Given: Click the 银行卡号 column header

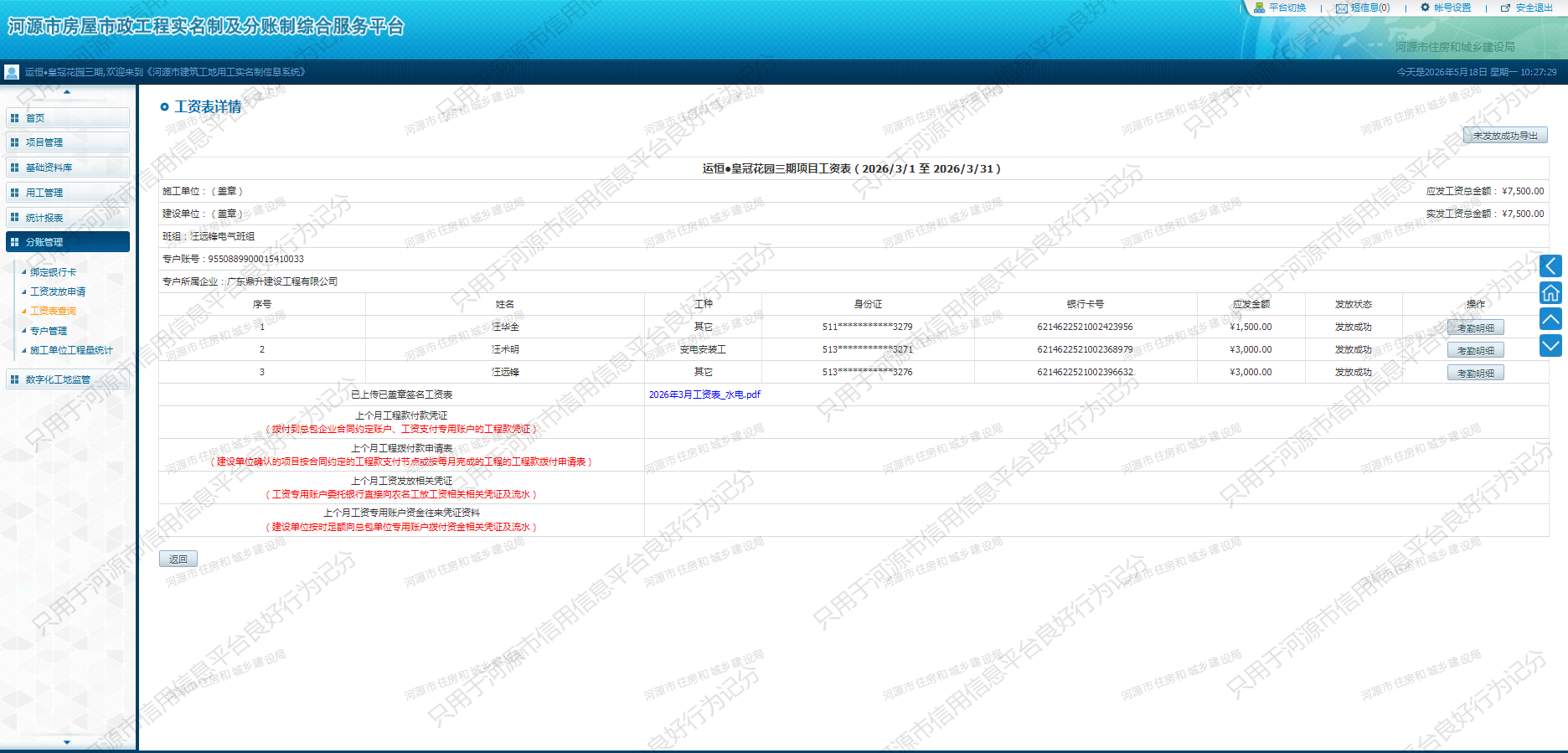Looking at the screenshot, I should coord(1085,304).
